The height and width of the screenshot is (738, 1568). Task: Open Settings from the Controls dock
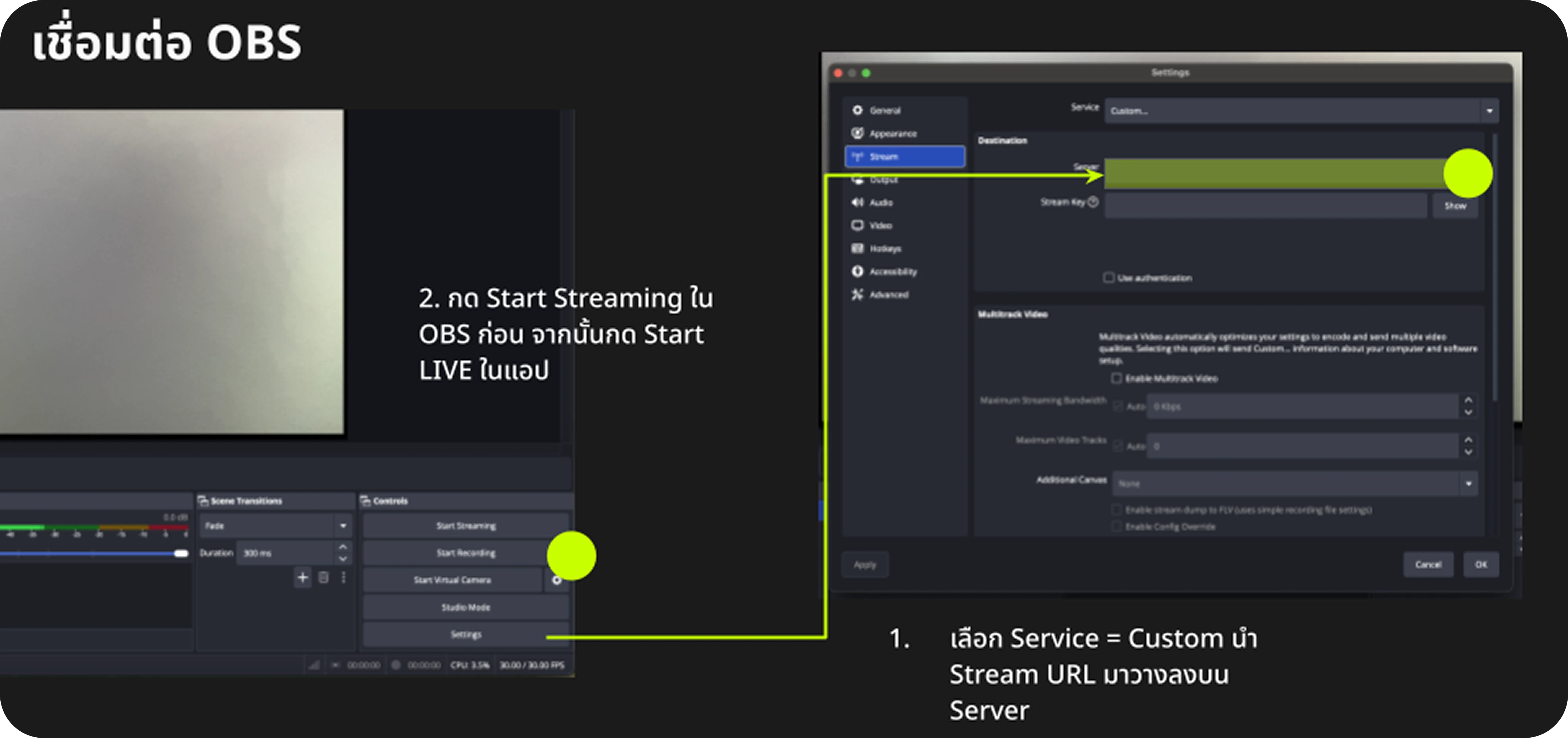466,634
